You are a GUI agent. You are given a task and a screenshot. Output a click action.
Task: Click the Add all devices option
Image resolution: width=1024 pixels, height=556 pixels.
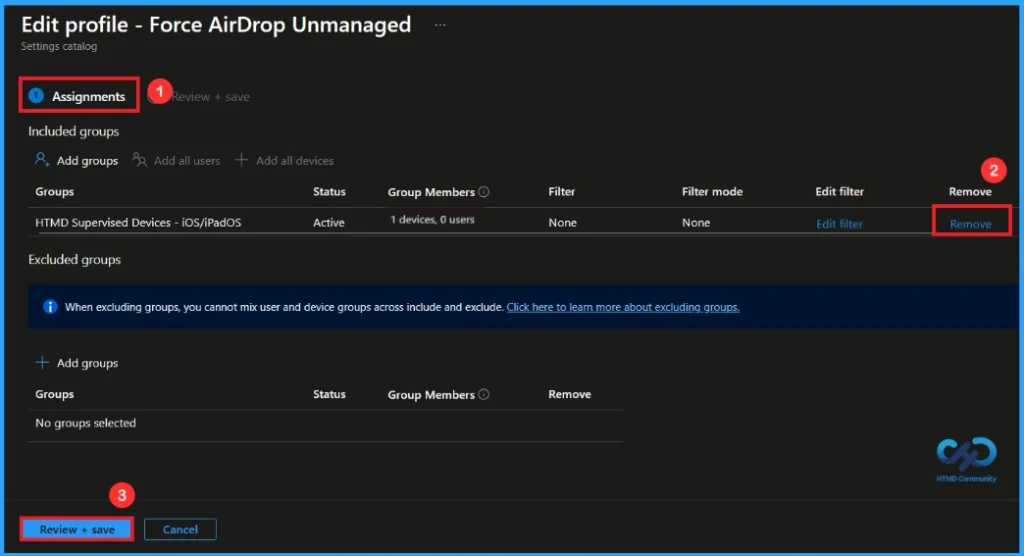click(284, 160)
